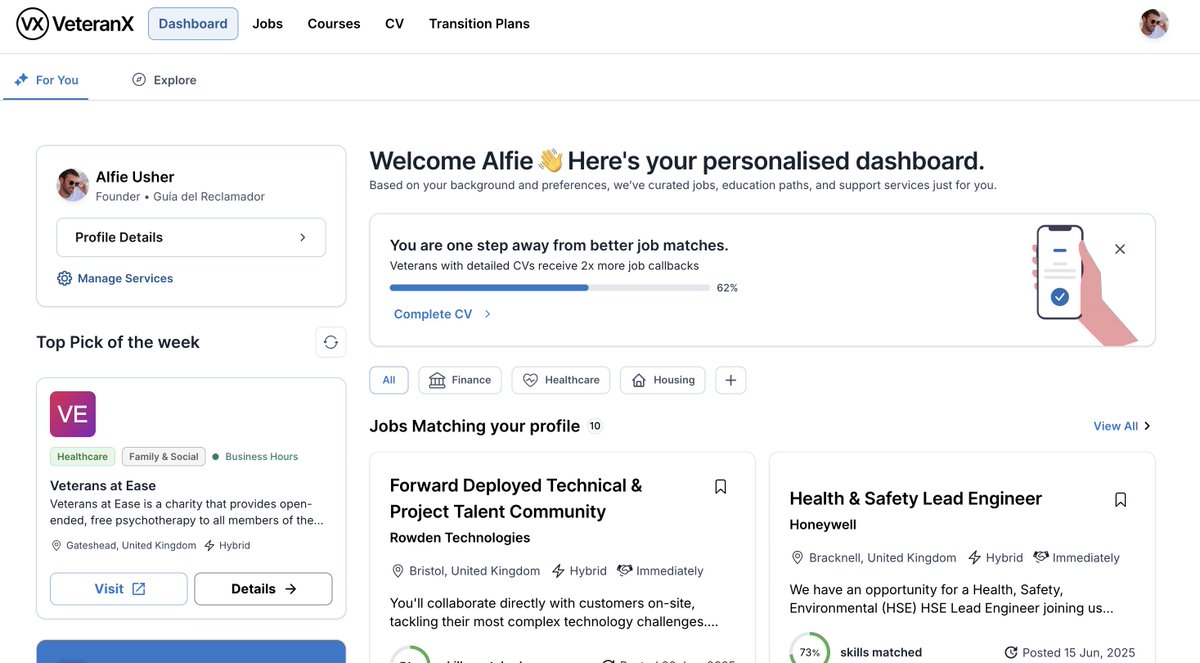1200x663 pixels.
Task: Click the Gateshead location pin icon
Action: point(57,546)
